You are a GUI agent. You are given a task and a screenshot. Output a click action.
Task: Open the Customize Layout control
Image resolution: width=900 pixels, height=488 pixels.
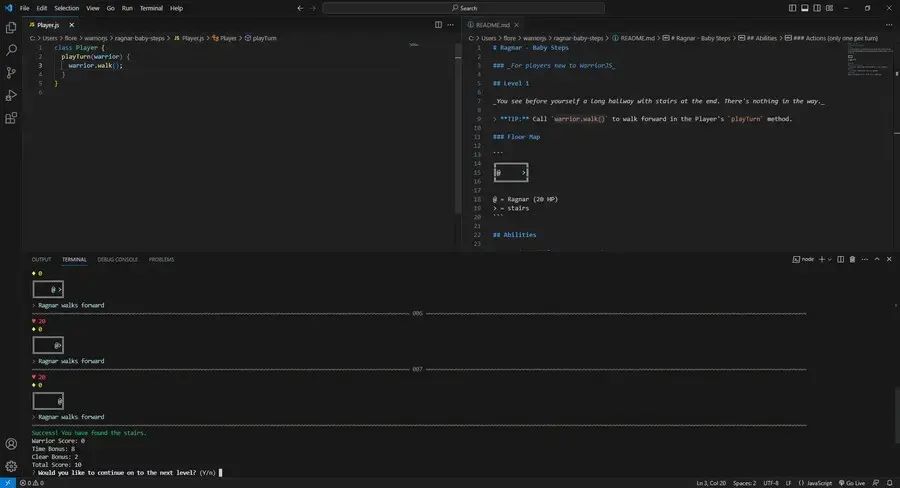829,8
